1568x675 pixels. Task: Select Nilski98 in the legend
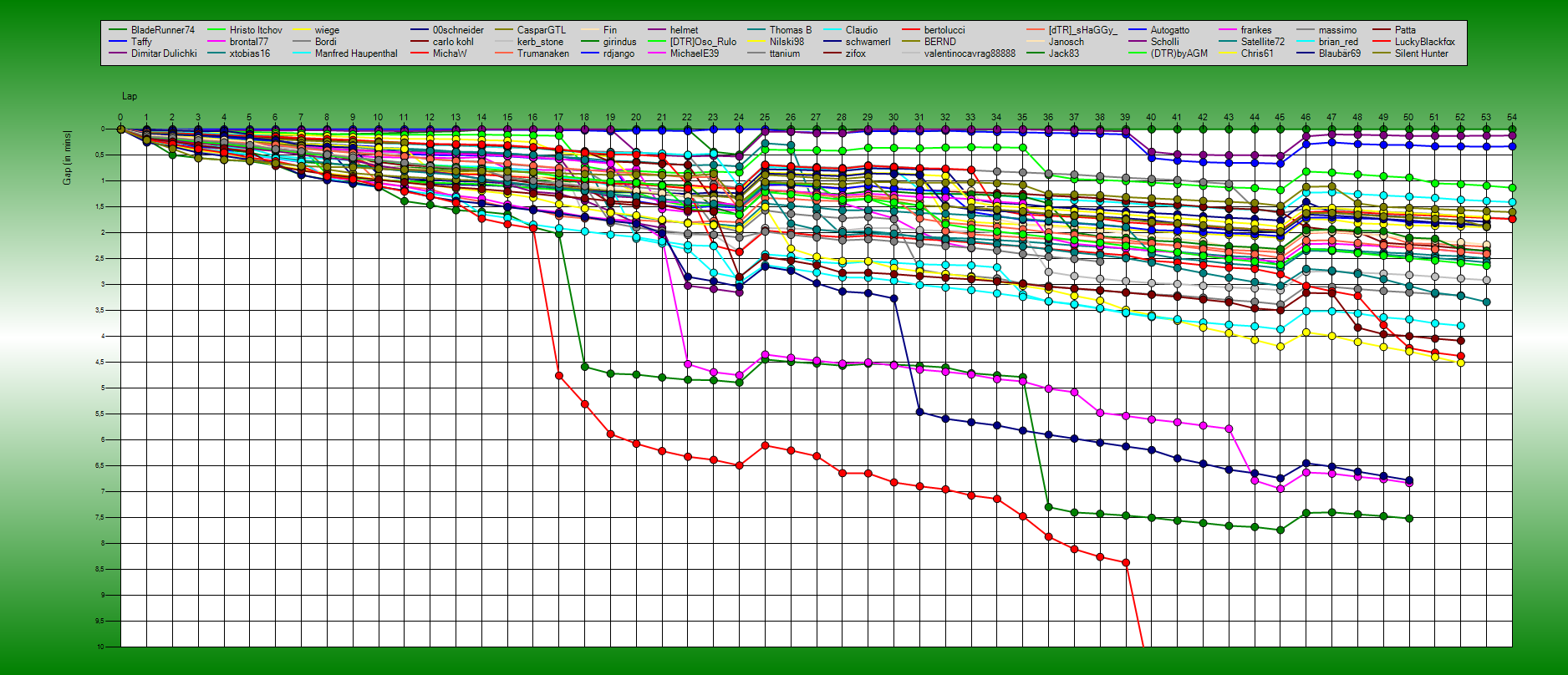pyautogui.click(x=787, y=42)
